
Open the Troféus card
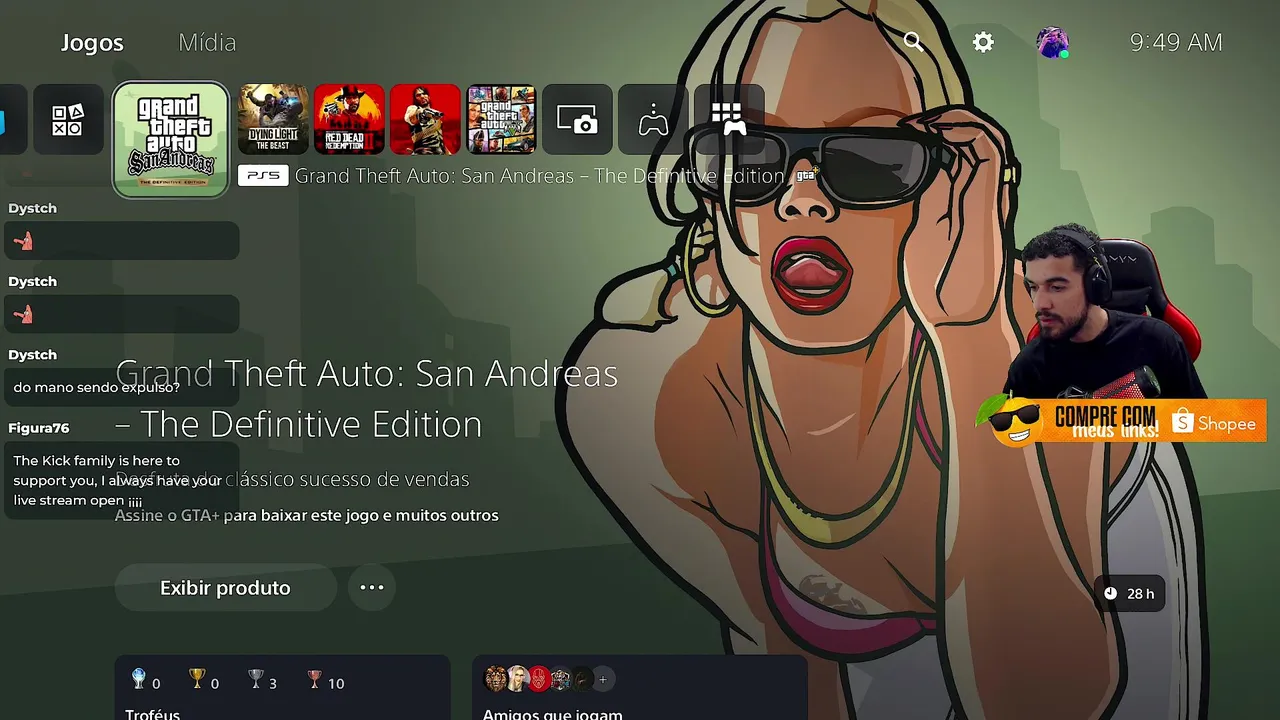pos(282,688)
